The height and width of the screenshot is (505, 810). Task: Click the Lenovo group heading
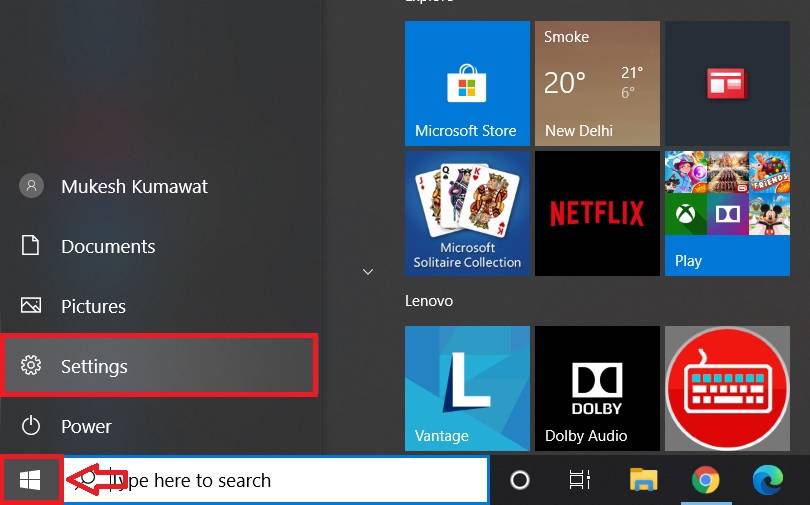429,301
